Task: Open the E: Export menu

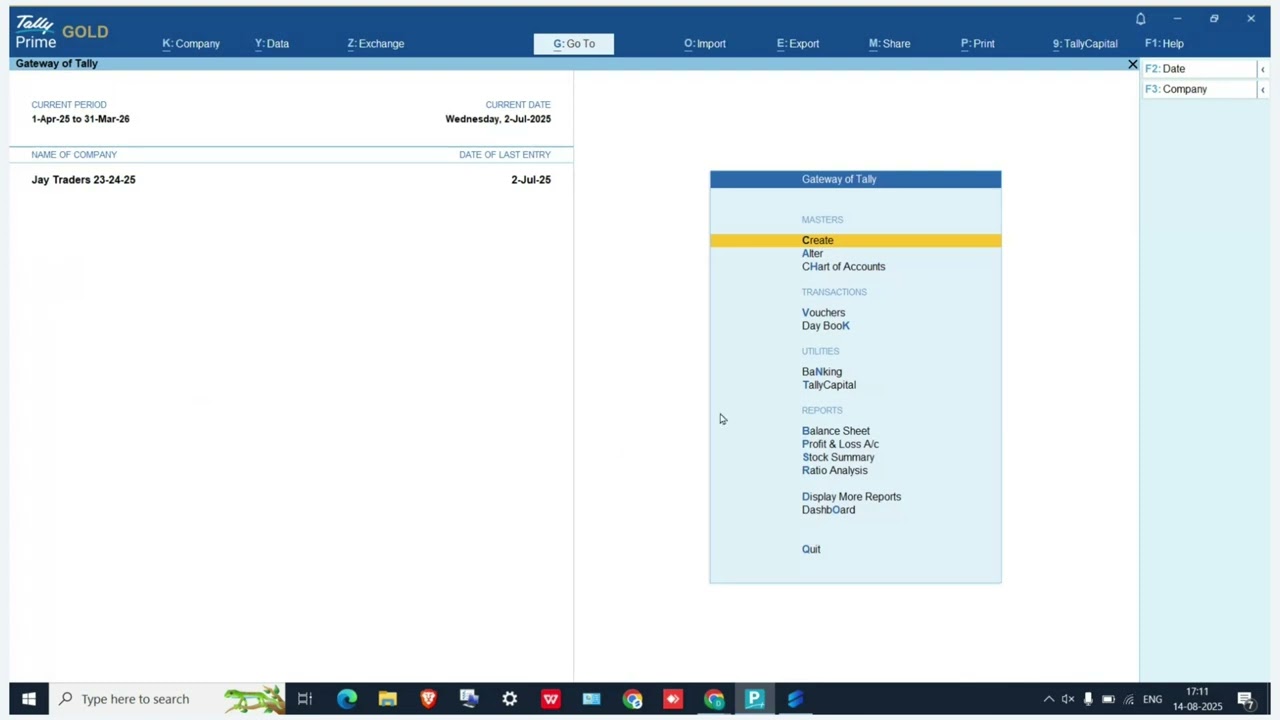Action: click(x=798, y=44)
